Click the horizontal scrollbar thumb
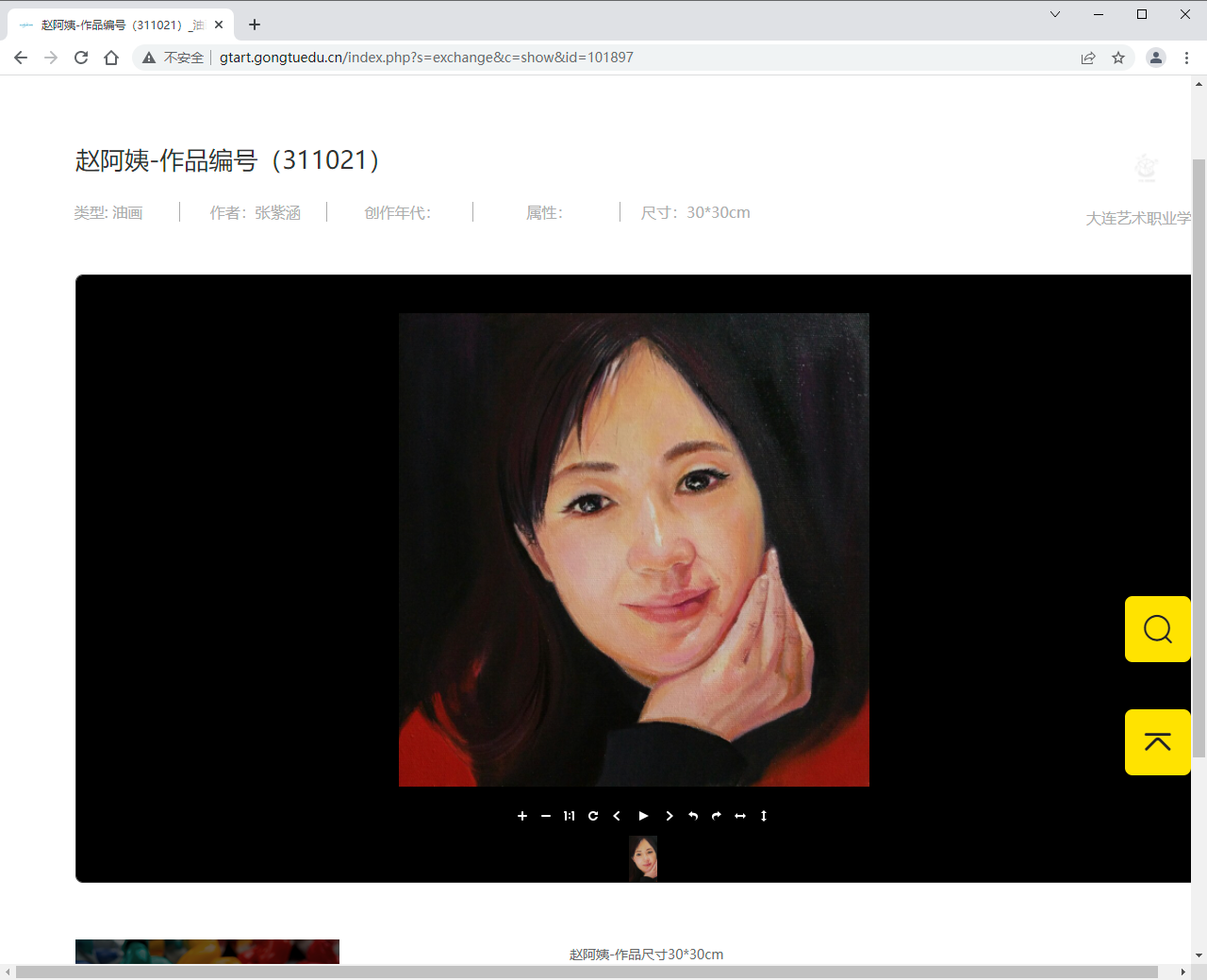The width and height of the screenshot is (1207, 980). 587,972
